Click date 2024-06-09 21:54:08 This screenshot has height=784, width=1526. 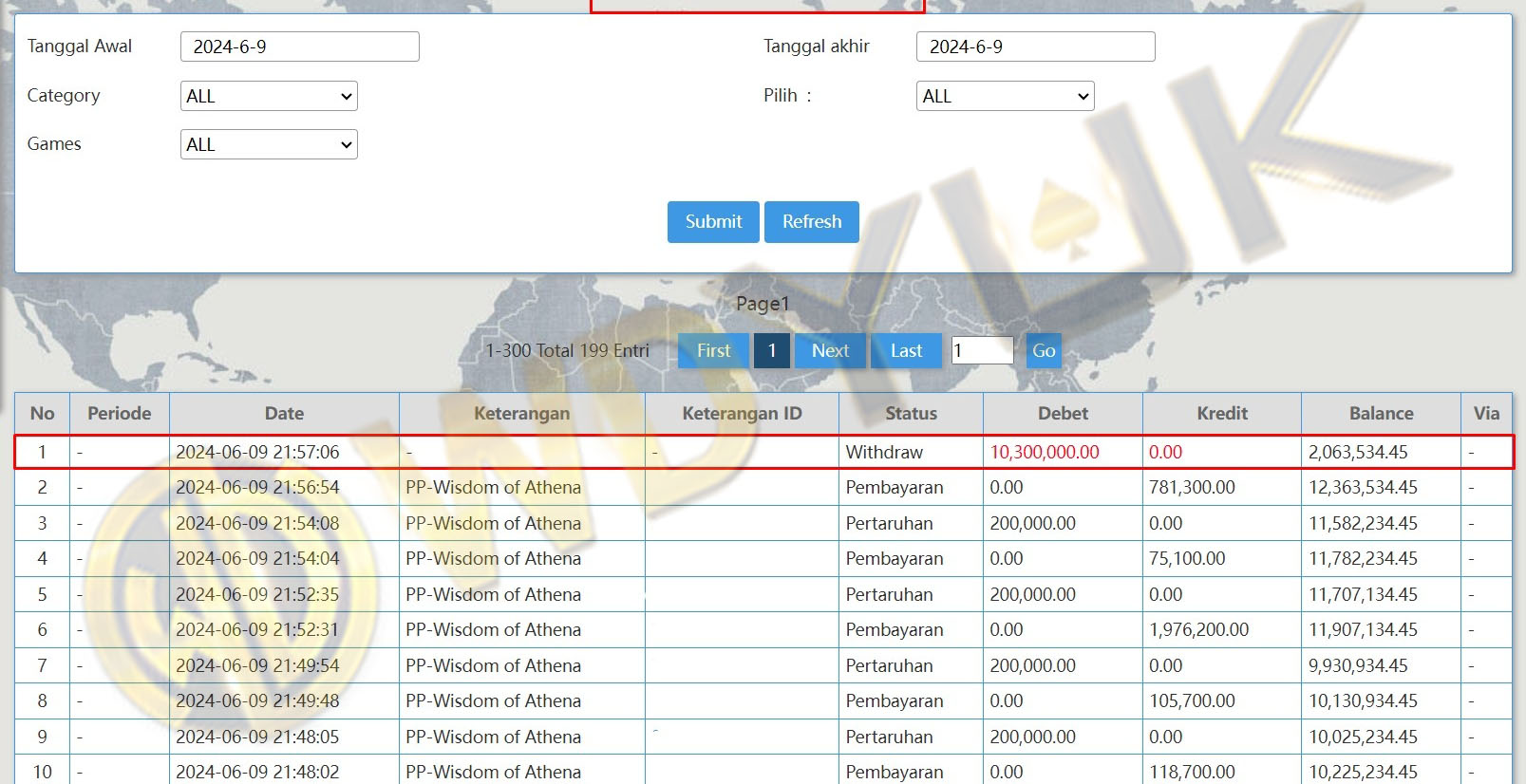[x=257, y=524]
